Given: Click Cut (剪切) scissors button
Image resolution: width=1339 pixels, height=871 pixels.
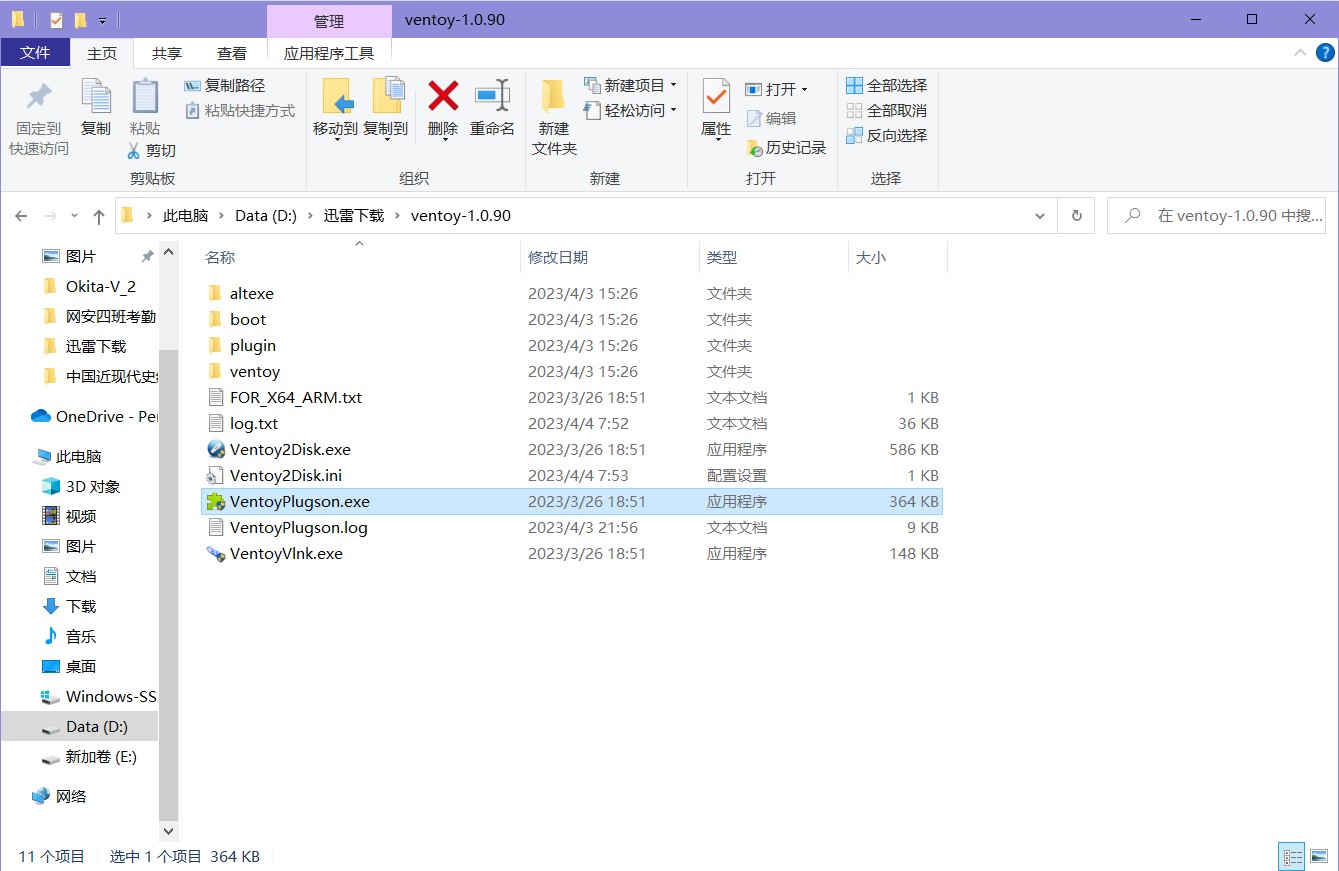Looking at the screenshot, I should click(152, 150).
